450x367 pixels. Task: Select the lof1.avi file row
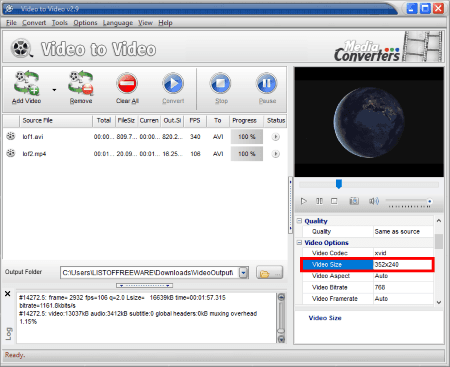pyautogui.click(x=145, y=137)
